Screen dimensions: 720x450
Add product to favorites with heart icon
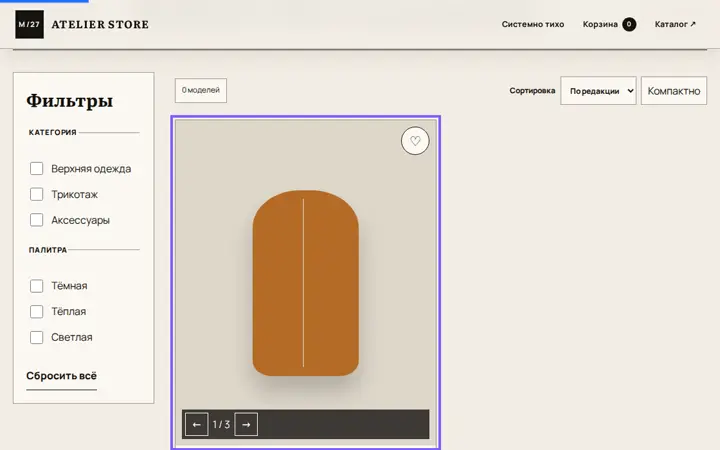[x=415, y=141]
